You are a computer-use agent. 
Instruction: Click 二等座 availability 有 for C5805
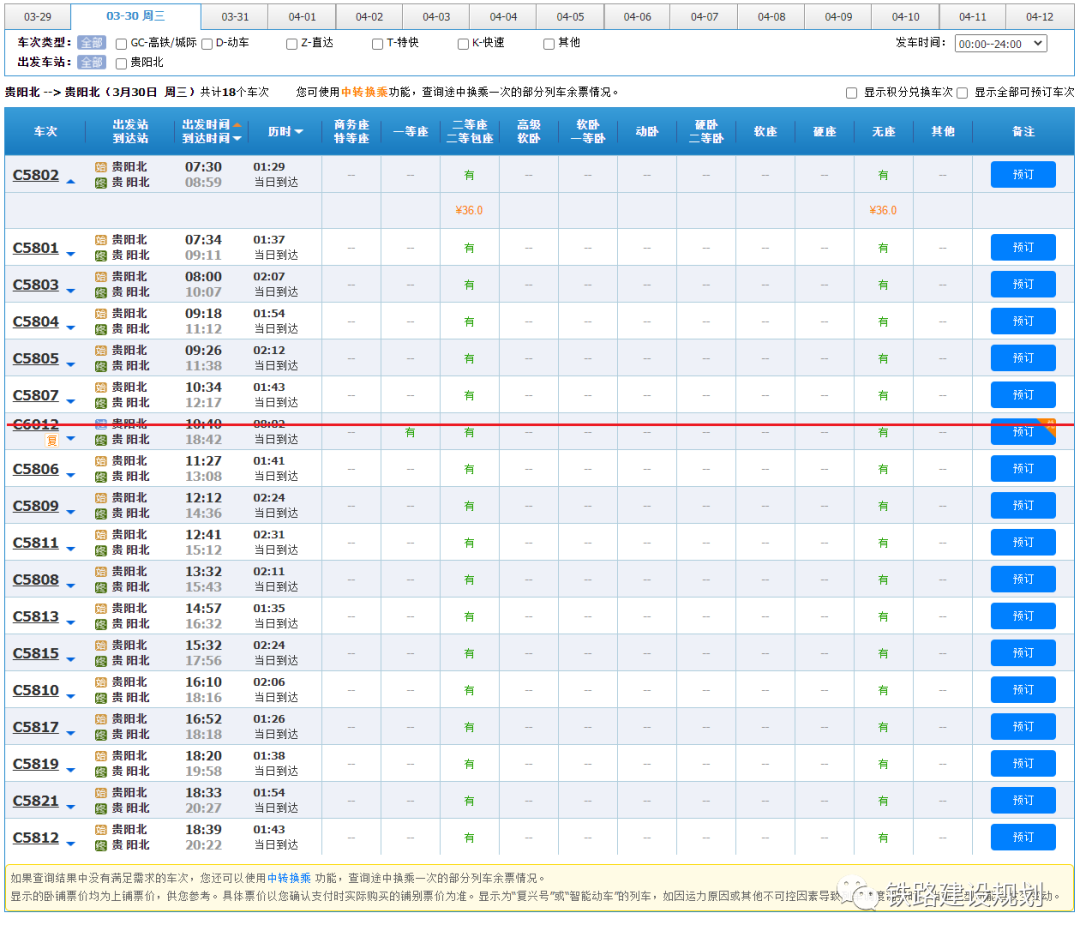[469, 359]
